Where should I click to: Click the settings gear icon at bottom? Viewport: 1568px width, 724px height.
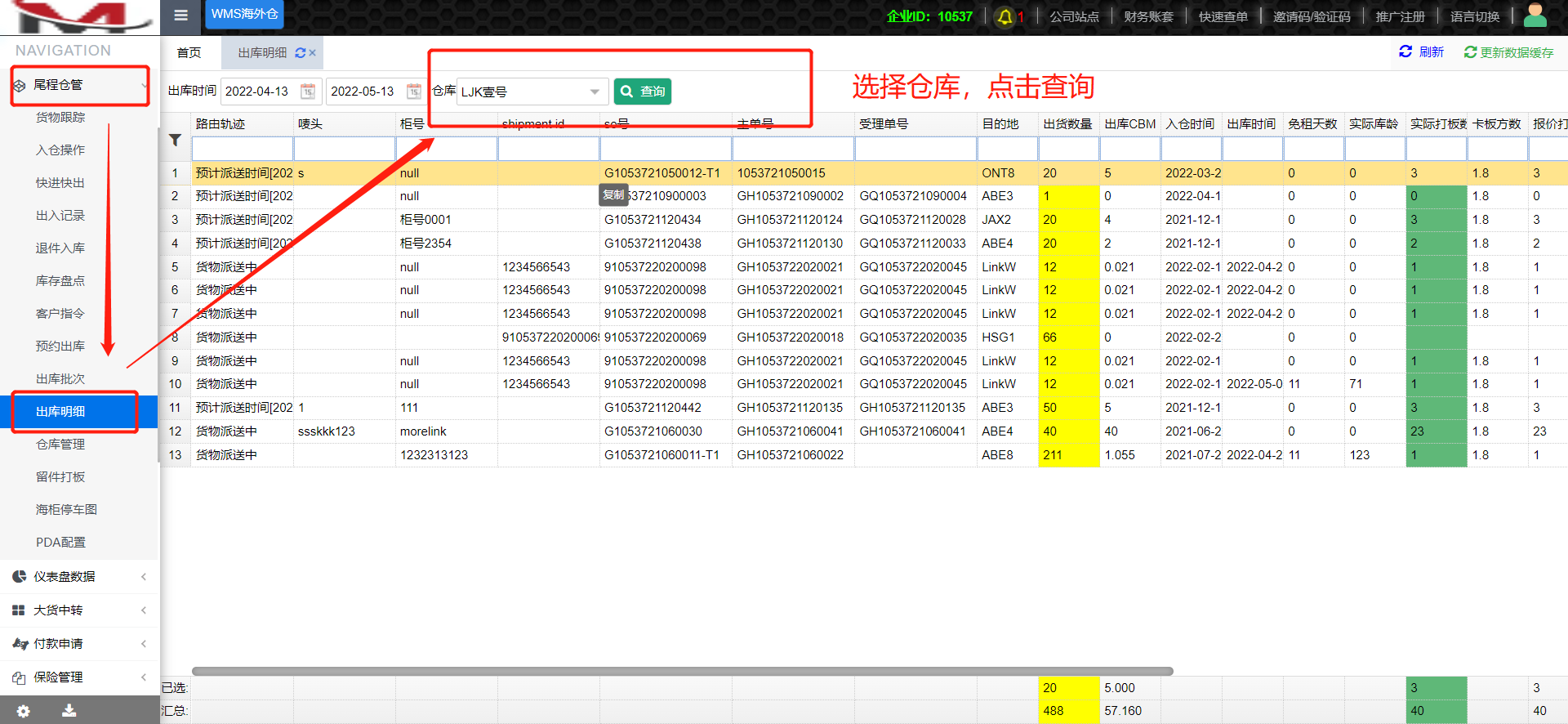click(24, 711)
